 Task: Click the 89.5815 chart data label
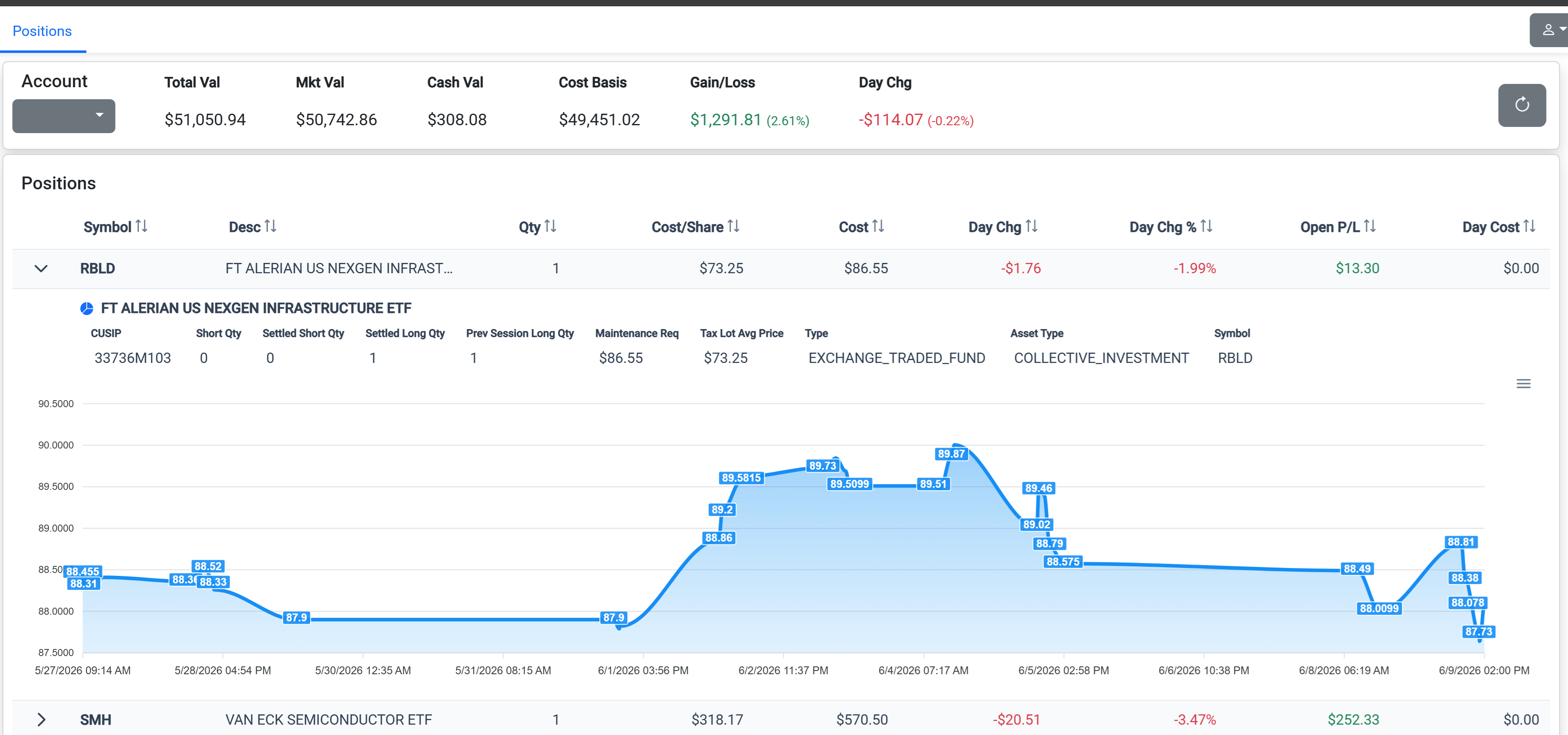[x=741, y=477]
